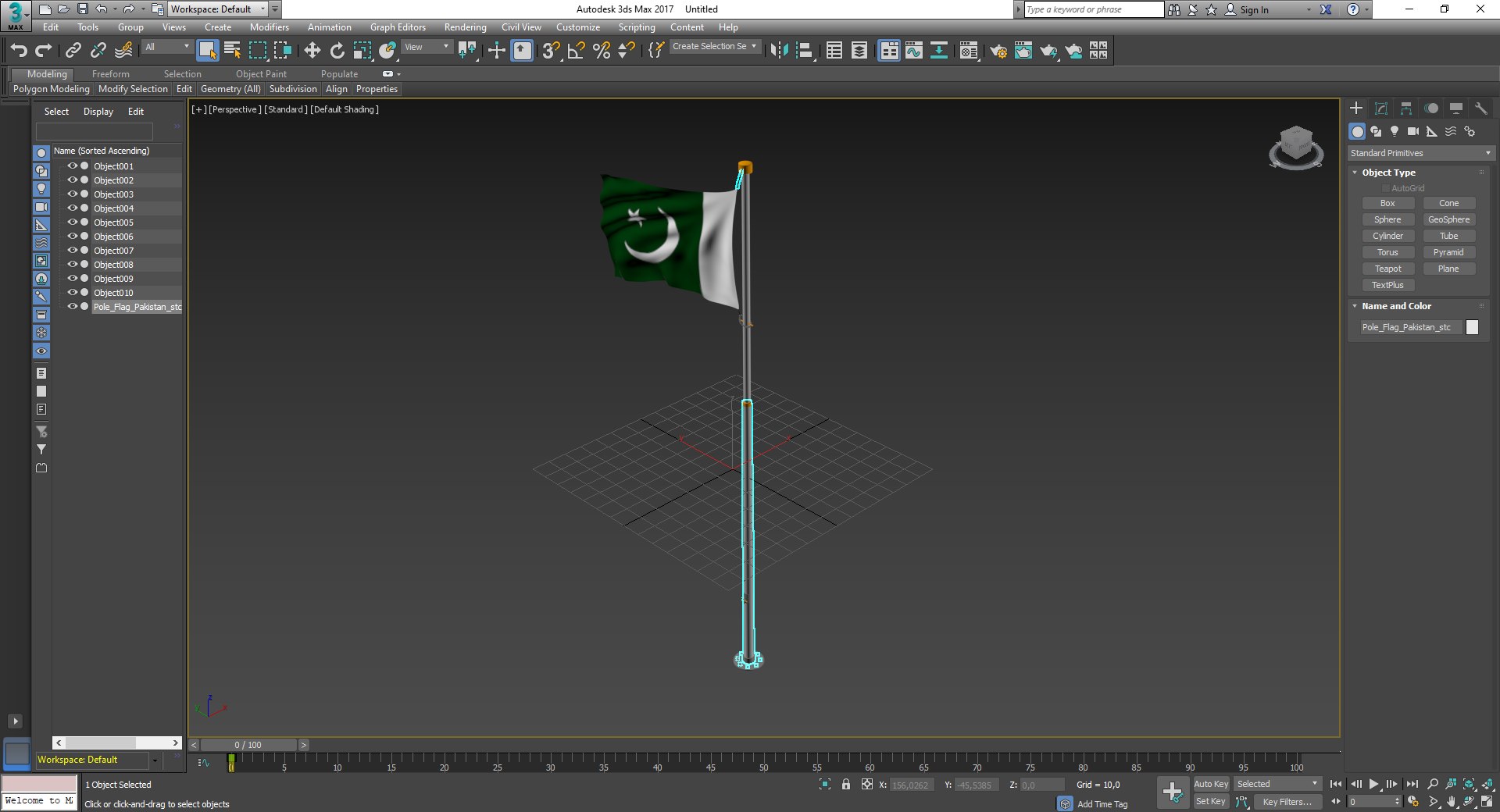
Task: Open Render Setup teapot icon
Action: point(998,51)
